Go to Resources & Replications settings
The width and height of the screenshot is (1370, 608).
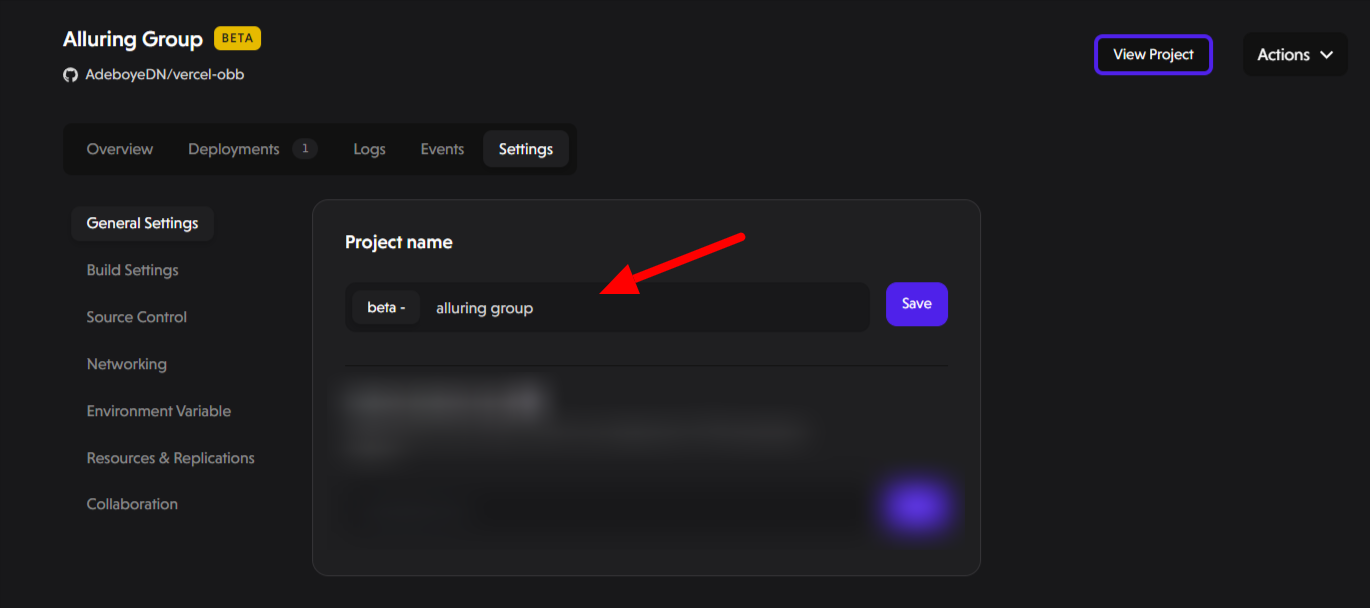coord(171,458)
